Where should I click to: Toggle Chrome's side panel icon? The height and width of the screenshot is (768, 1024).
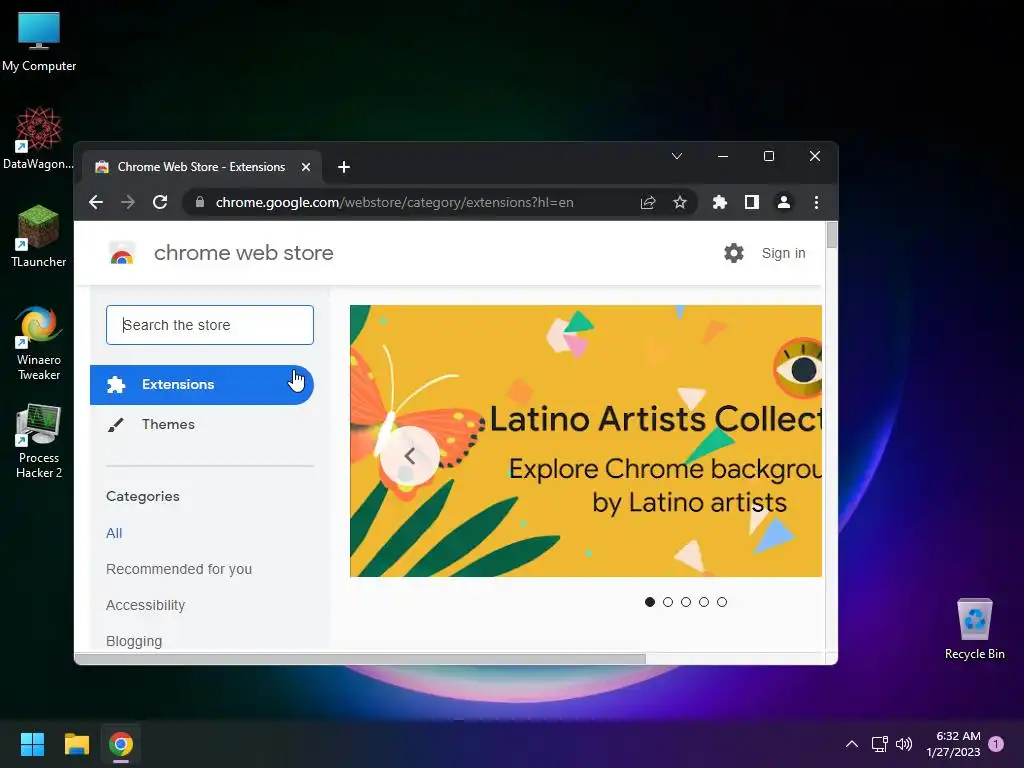pos(752,202)
